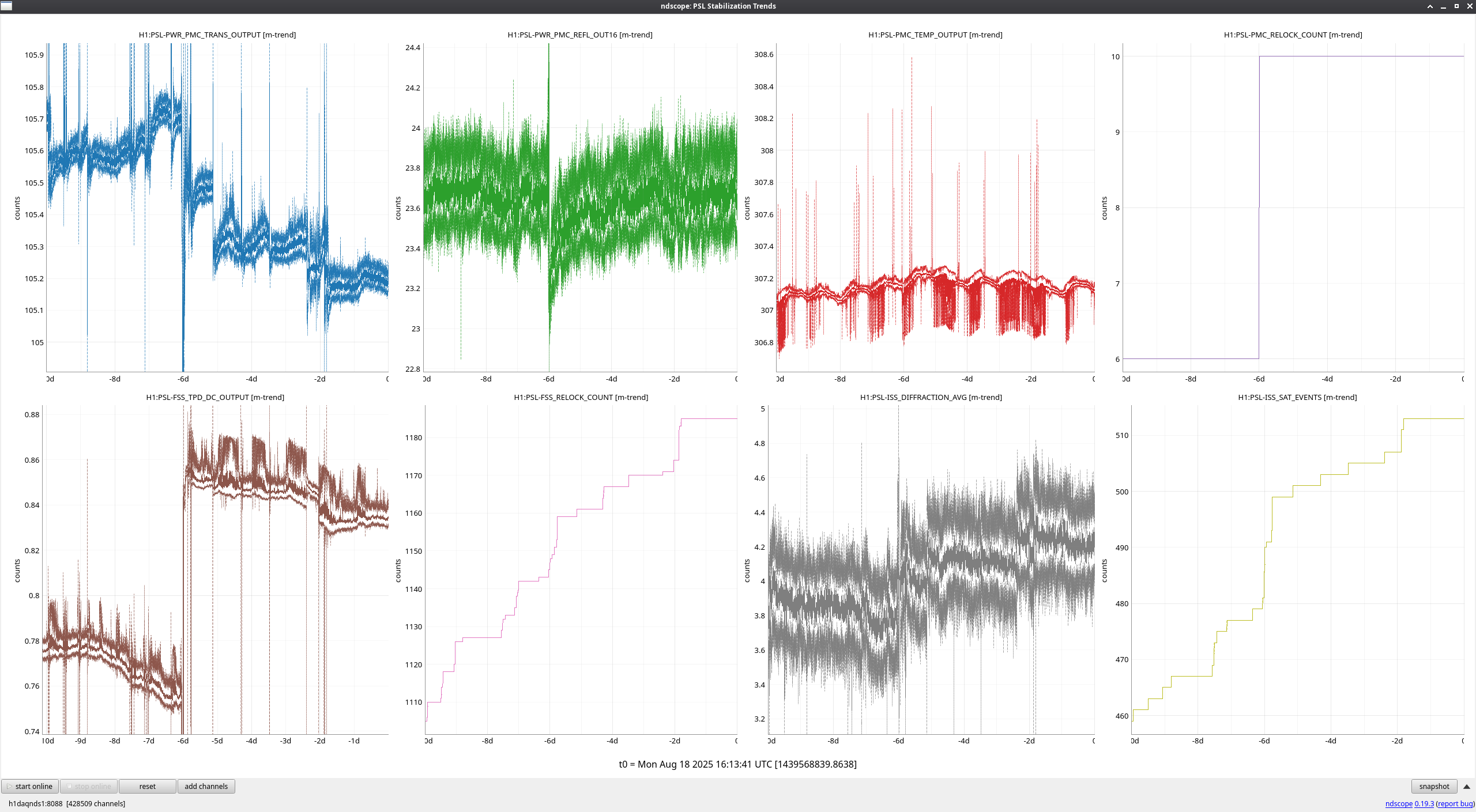
Task: Click the stop online button
Action: (x=89, y=786)
